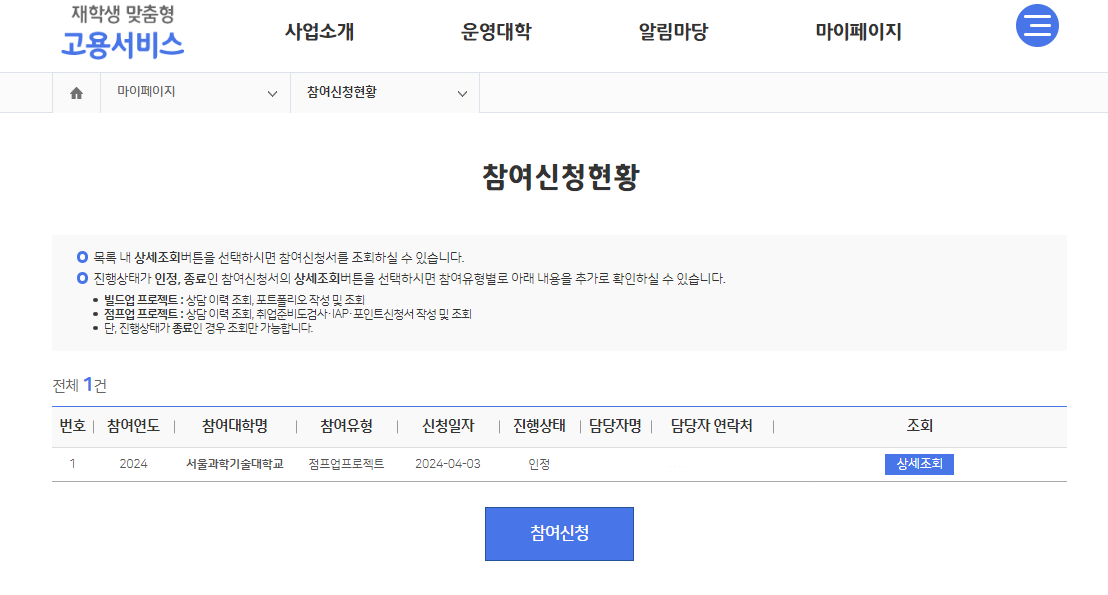Click the 상세조회 button in the table
This screenshot has width=1108, height=595.
pyautogui.click(x=919, y=464)
